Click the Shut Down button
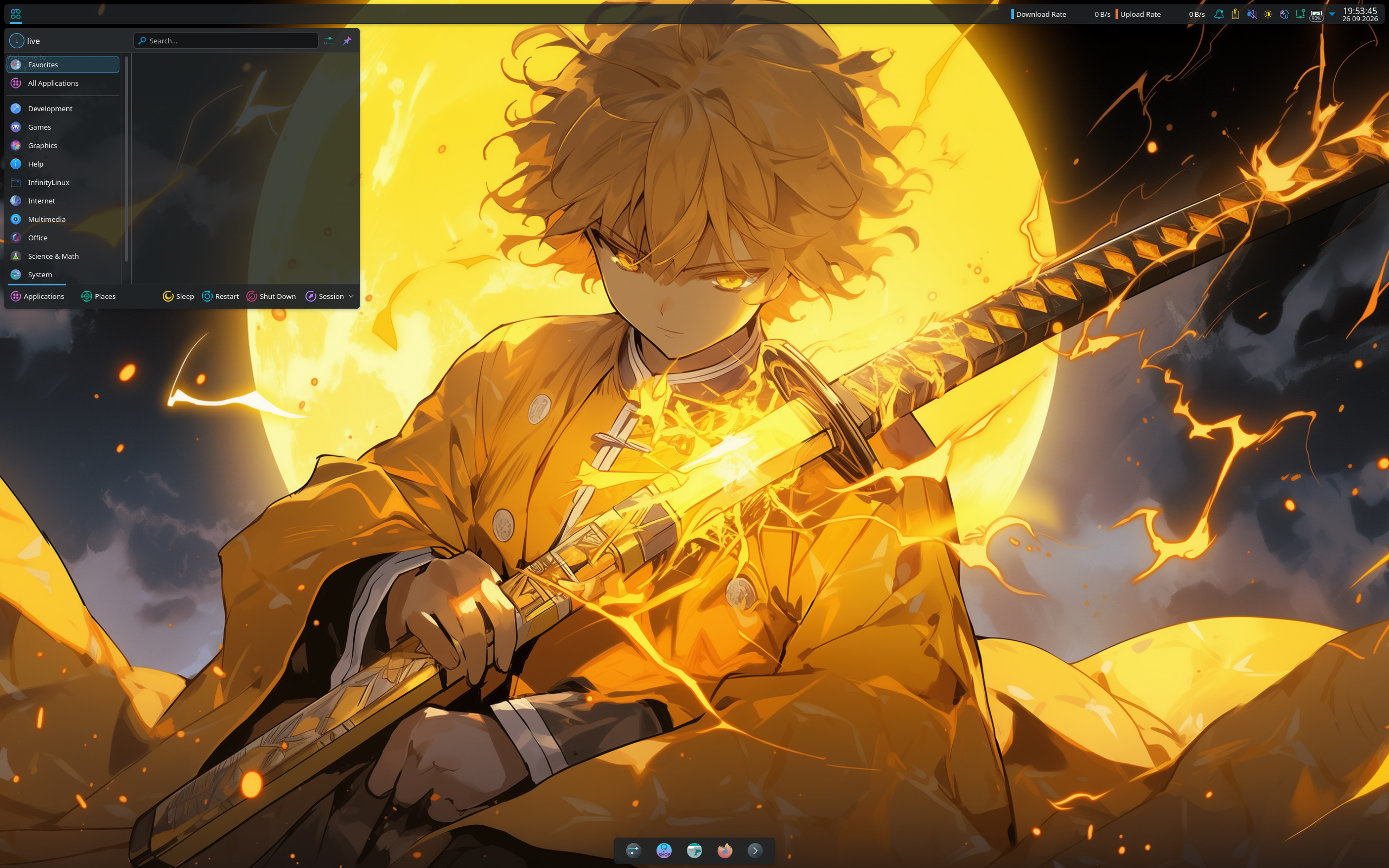1389x868 pixels. click(271, 296)
